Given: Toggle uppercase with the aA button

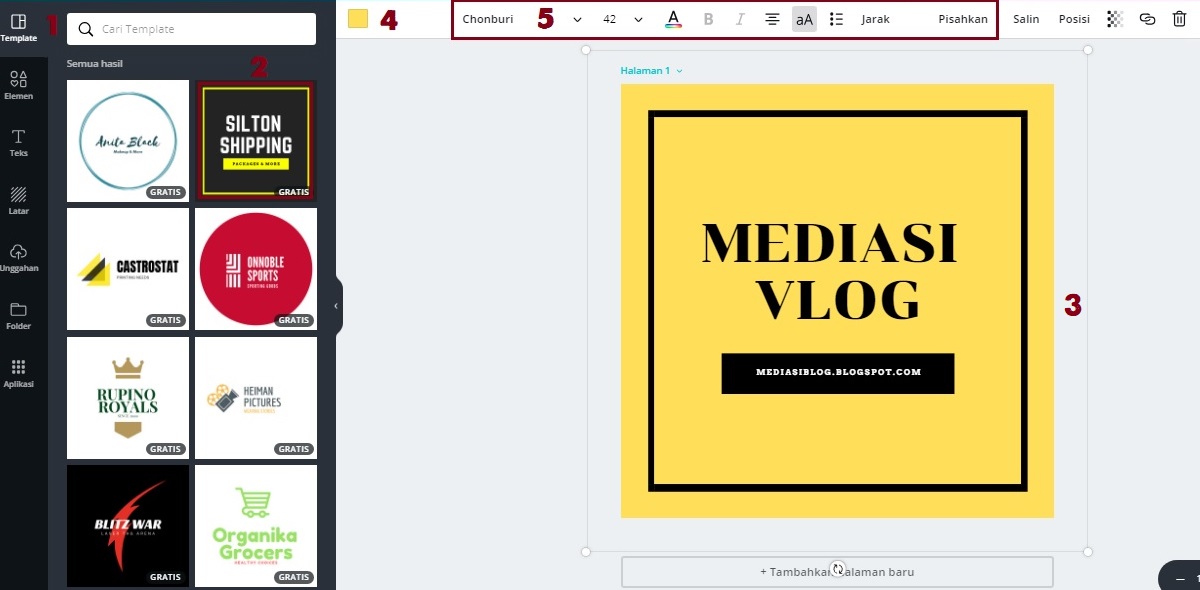Looking at the screenshot, I should click(804, 18).
